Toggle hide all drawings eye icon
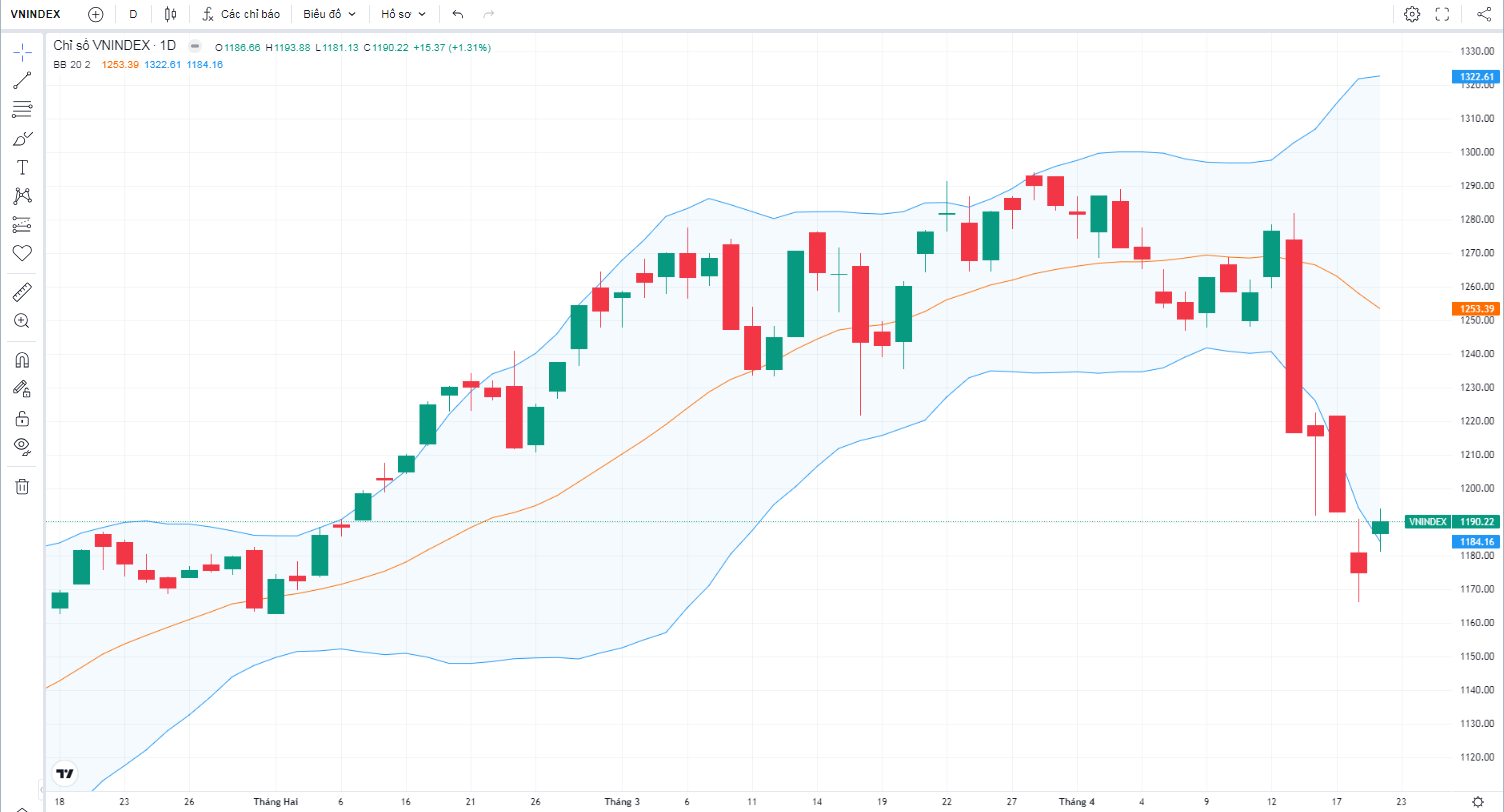This screenshot has height=812, width=1504. [x=22, y=446]
